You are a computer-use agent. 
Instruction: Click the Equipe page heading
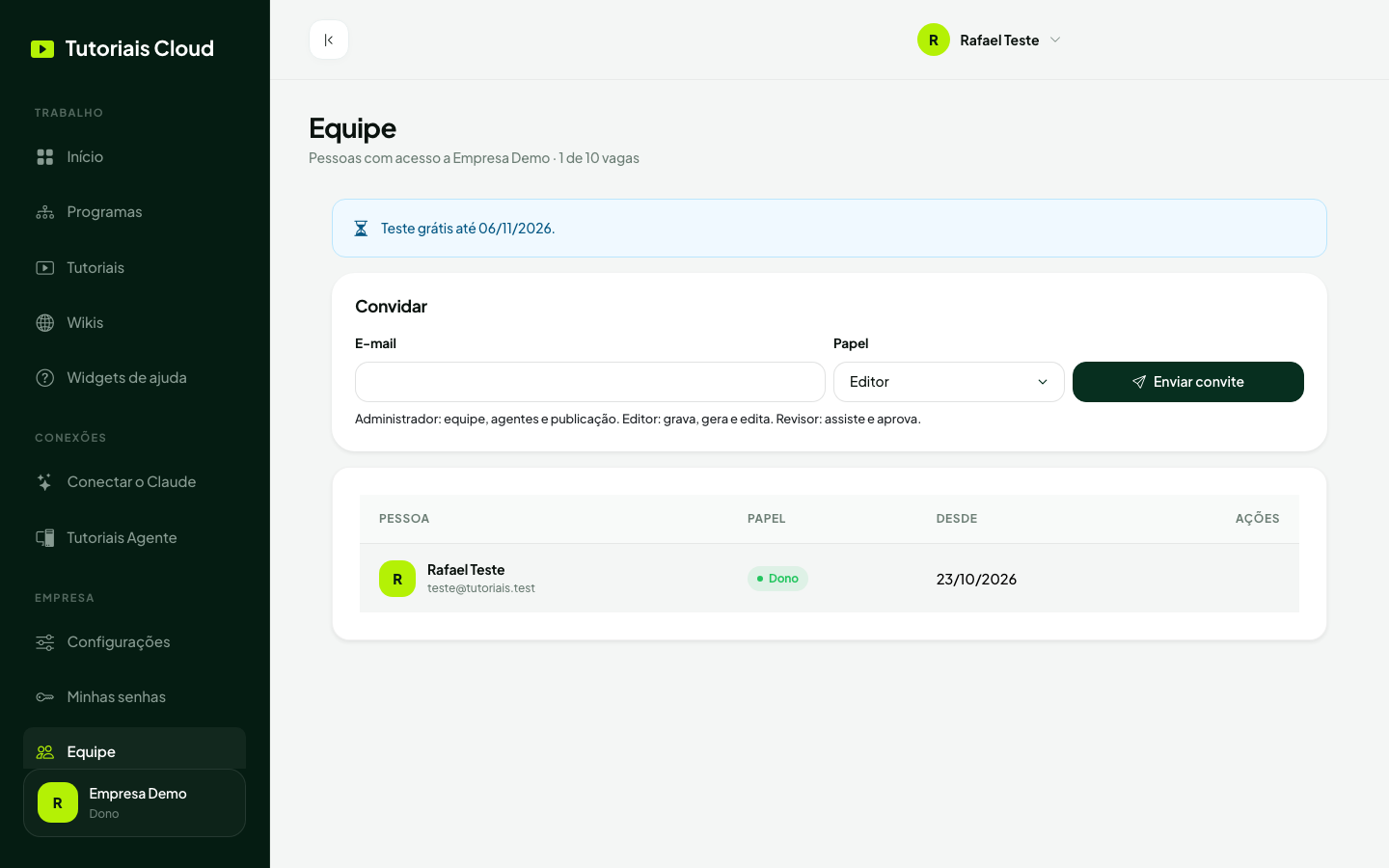pos(352,128)
